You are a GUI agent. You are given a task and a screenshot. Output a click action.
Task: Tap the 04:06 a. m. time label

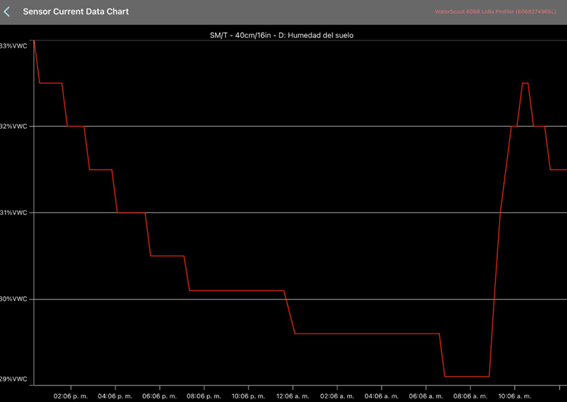(381, 396)
